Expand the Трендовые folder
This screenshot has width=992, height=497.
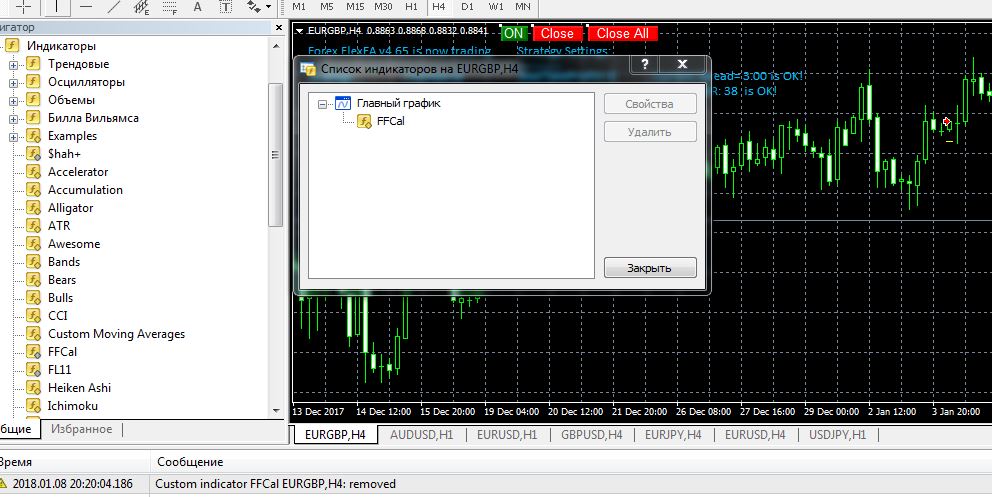13,64
